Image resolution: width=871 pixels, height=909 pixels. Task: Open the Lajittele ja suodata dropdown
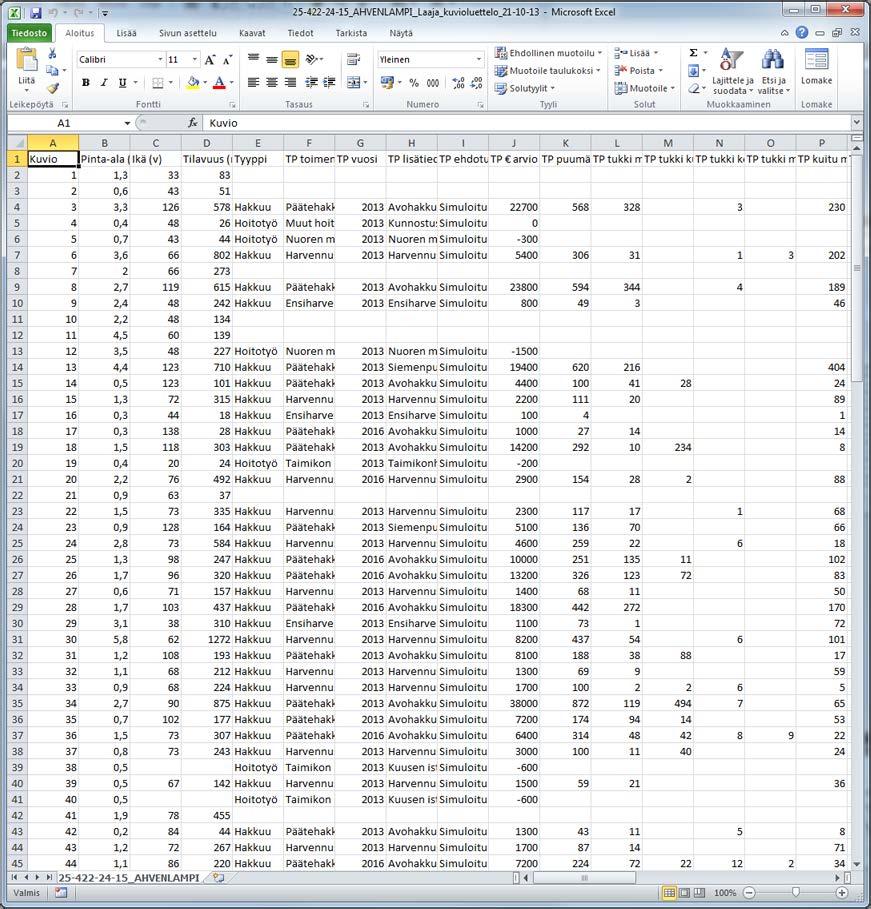pyautogui.click(x=732, y=71)
